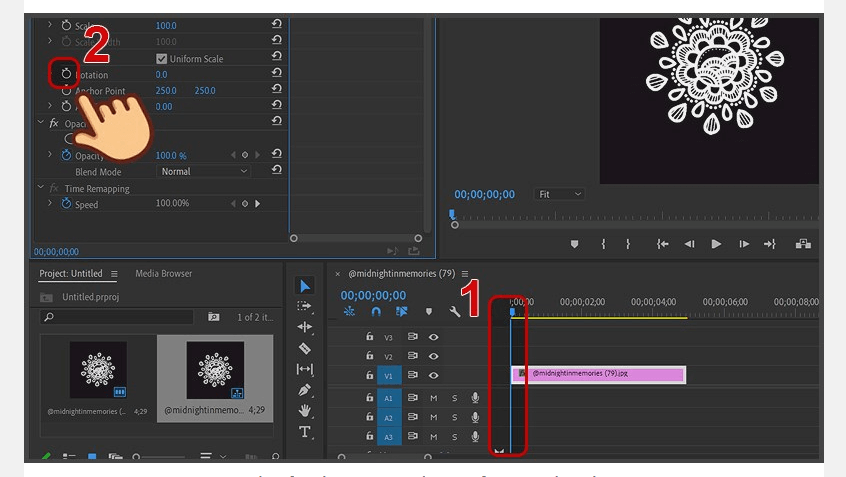
Task: Toggle timeline Snap magnet icon
Action: click(x=376, y=312)
